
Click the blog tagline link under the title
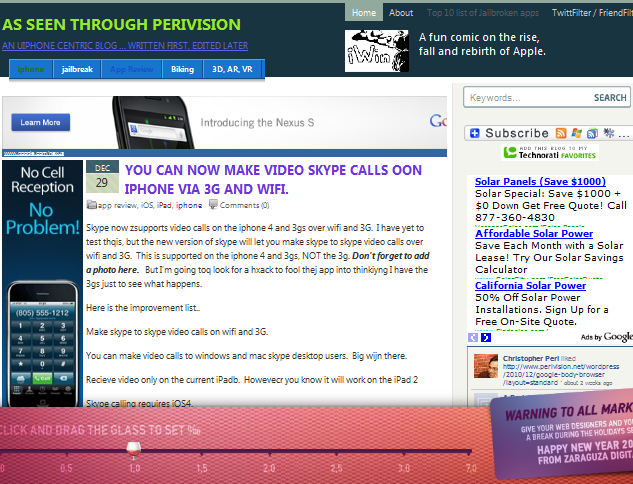coord(125,46)
